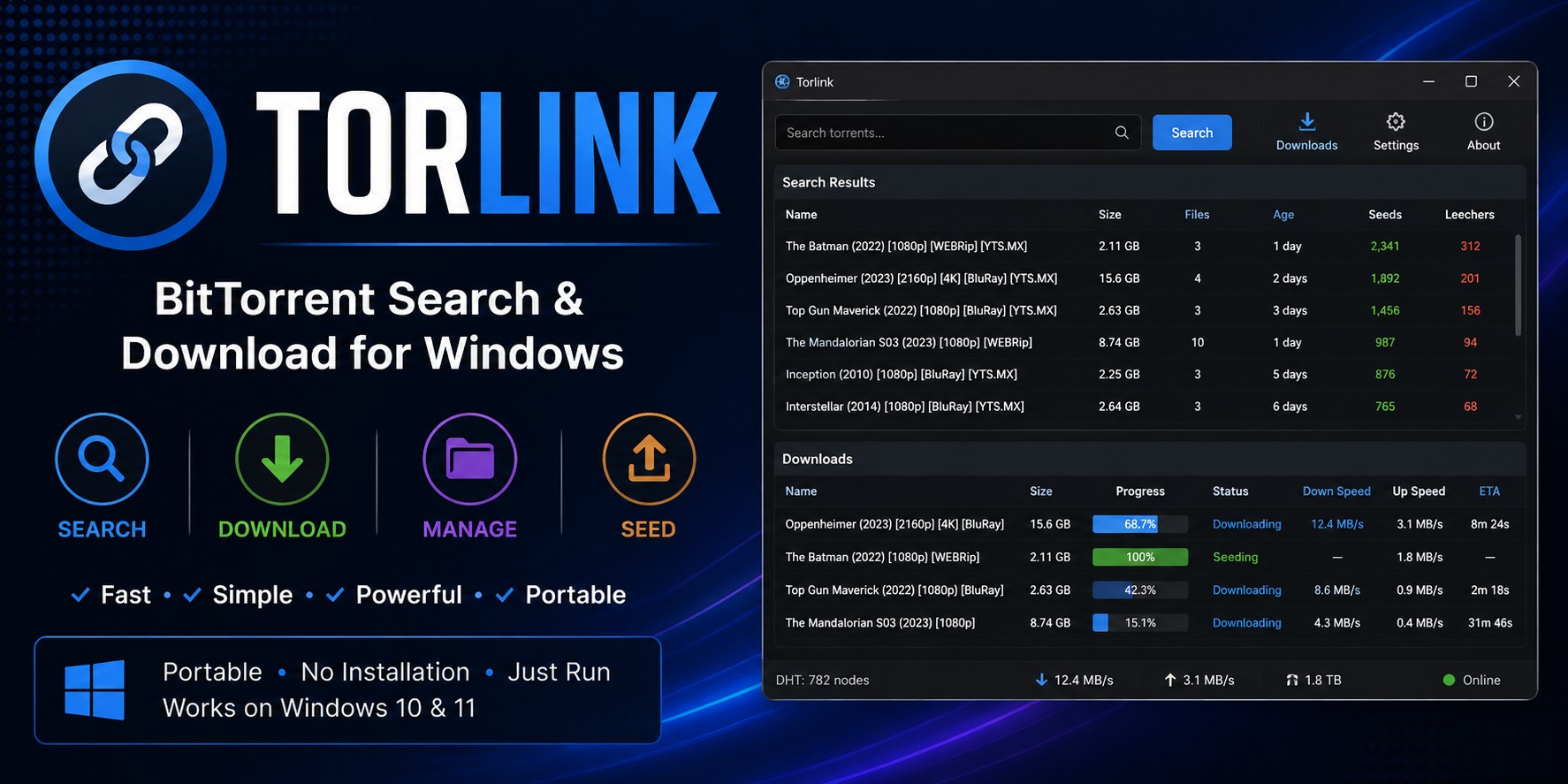The image size is (1568, 784).
Task: Click the Downloads panel heading
Action: point(817,459)
